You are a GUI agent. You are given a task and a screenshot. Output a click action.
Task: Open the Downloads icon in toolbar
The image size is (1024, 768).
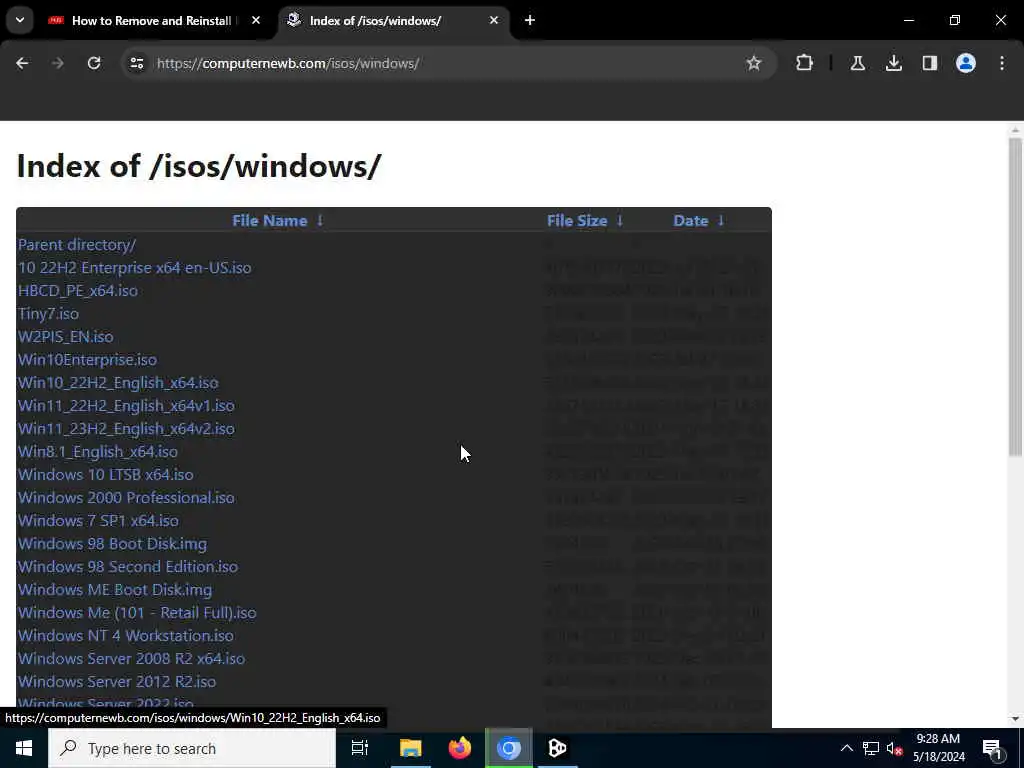pos(893,63)
